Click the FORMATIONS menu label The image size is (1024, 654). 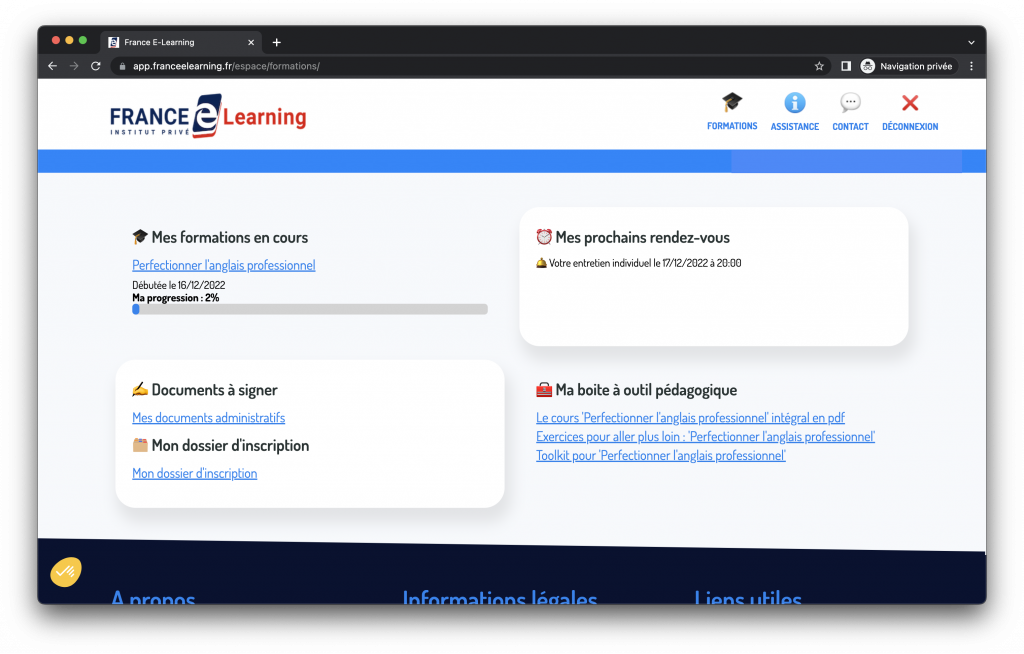click(732, 126)
